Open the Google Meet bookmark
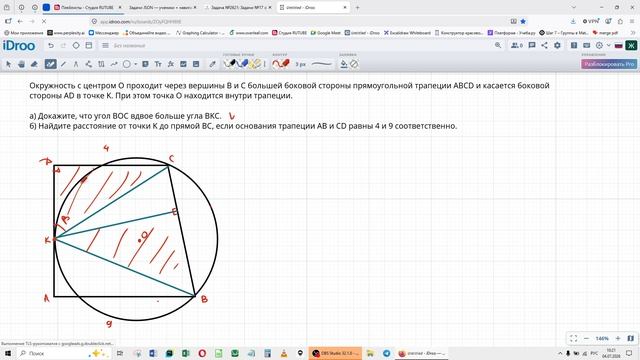This screenshot has width=640, height=360. pyautogui.click(x=326, y=33)
